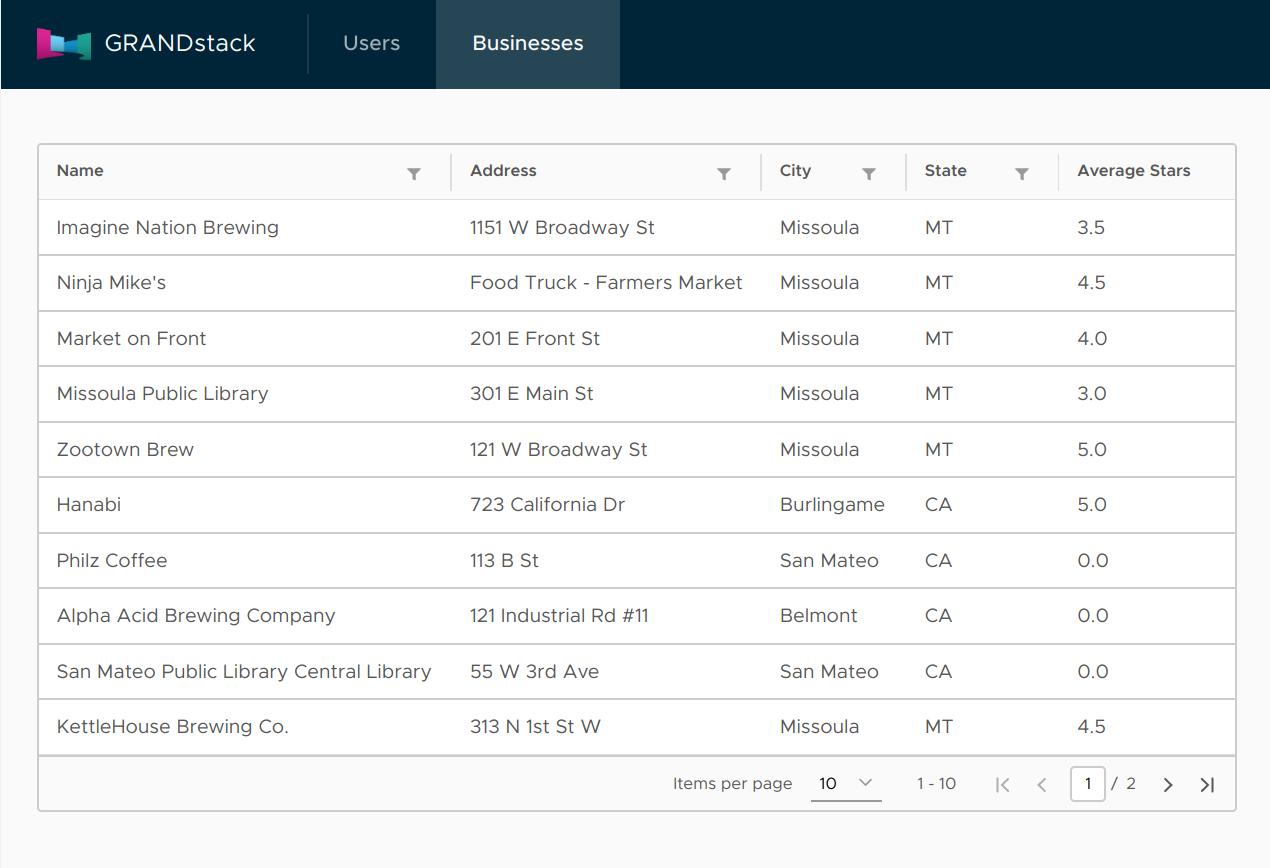The width and height of the screenshot is (1270, 868).
Task: Click Food Truck - Farmers Market address
Action: [606, 283]
